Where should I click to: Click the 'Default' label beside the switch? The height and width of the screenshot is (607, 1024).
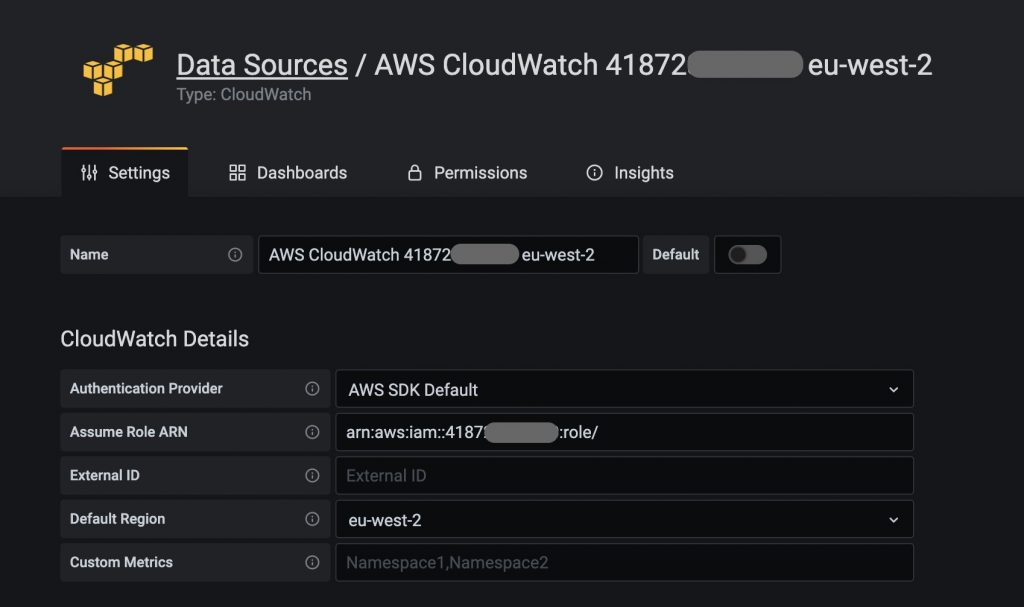click(676, 255)
